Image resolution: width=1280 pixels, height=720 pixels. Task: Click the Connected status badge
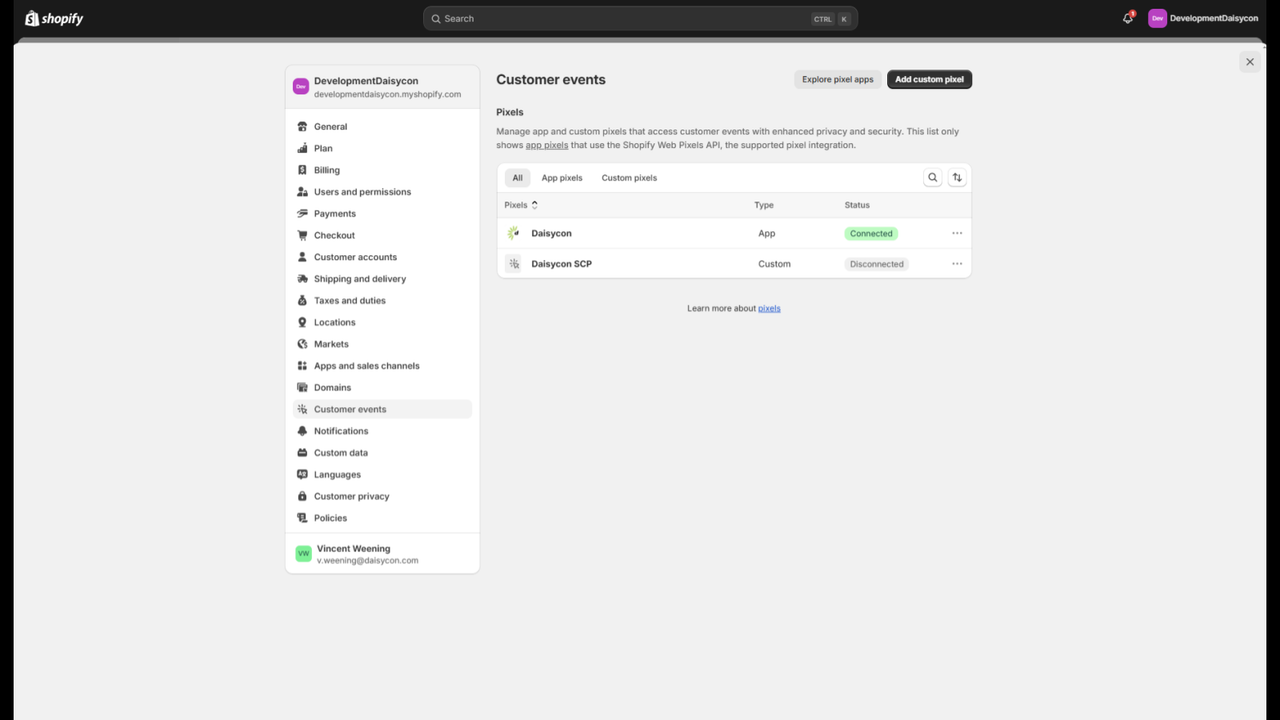click(871, 233)
